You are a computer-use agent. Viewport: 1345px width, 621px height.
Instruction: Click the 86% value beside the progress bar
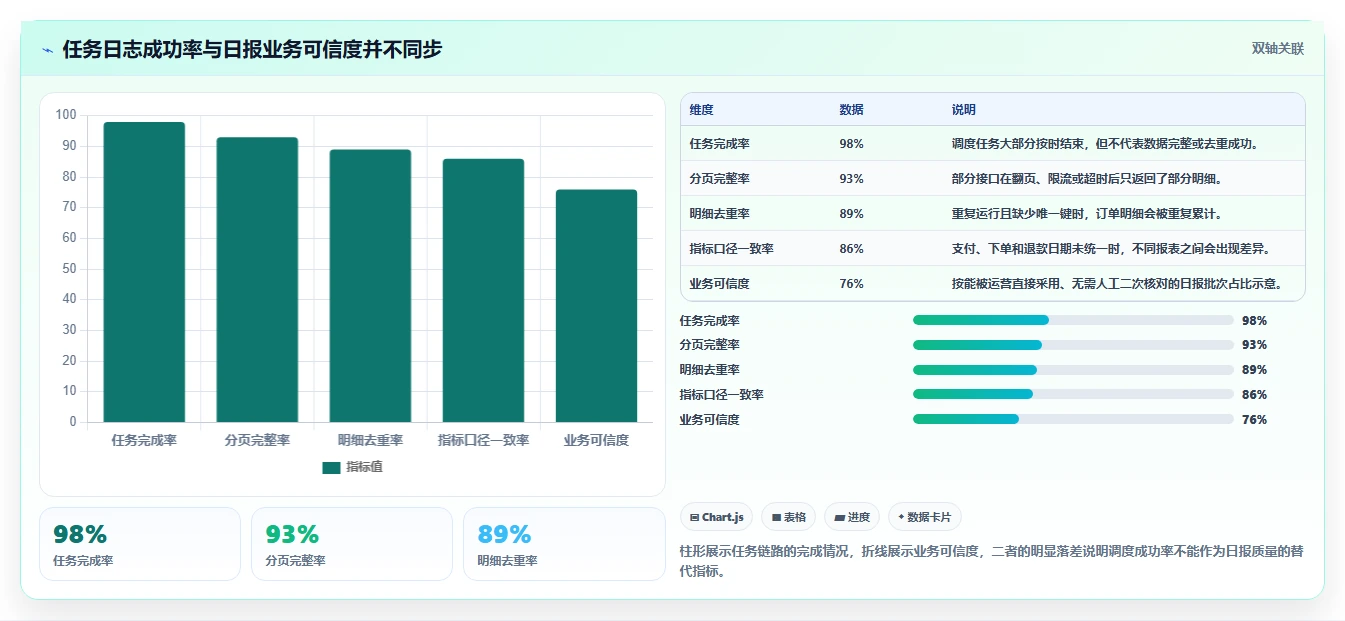point(1254,395)
